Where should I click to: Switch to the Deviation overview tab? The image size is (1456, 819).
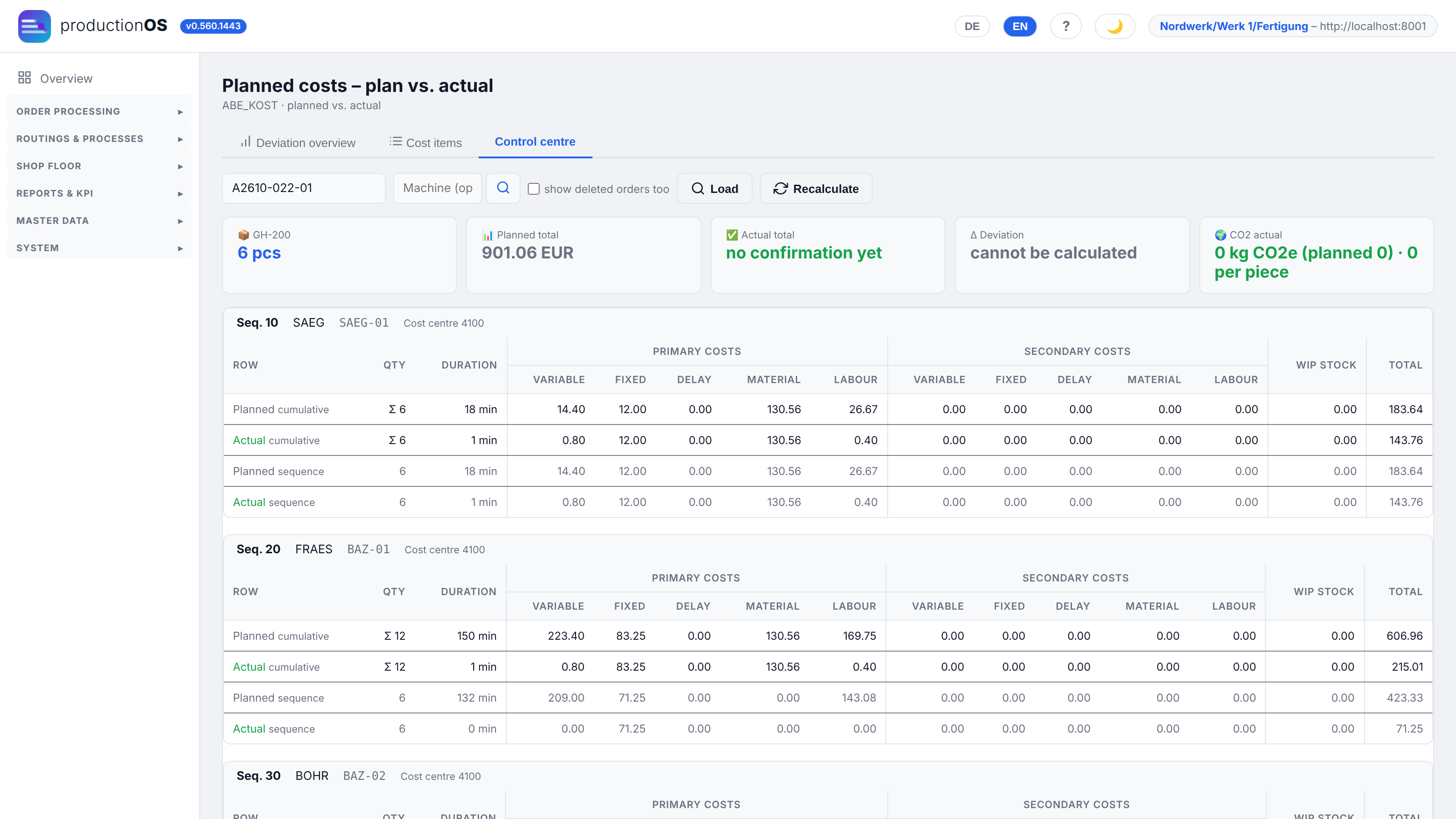pyautogui.click(x=297, y=142)
